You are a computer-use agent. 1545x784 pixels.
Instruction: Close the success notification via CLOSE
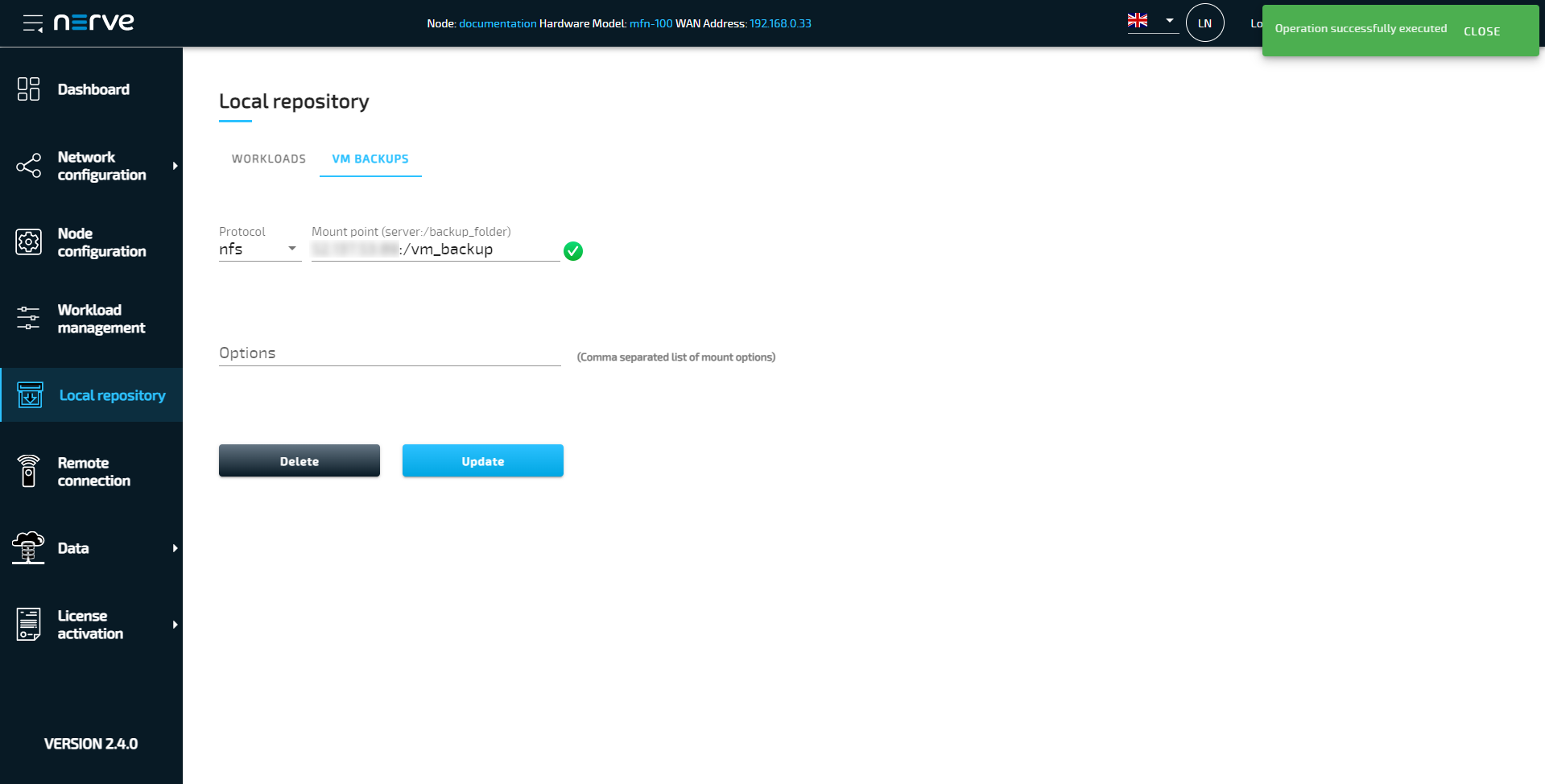(1482, 31)
